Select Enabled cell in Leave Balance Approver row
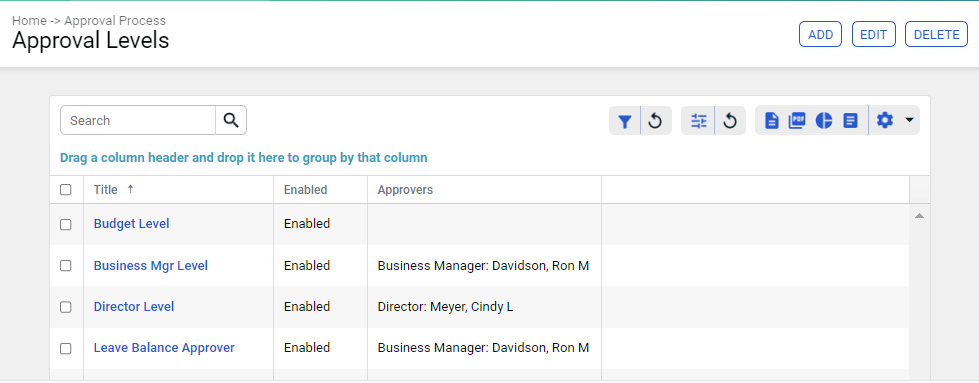This screenshot has width=979, height=383. point(320,348)
